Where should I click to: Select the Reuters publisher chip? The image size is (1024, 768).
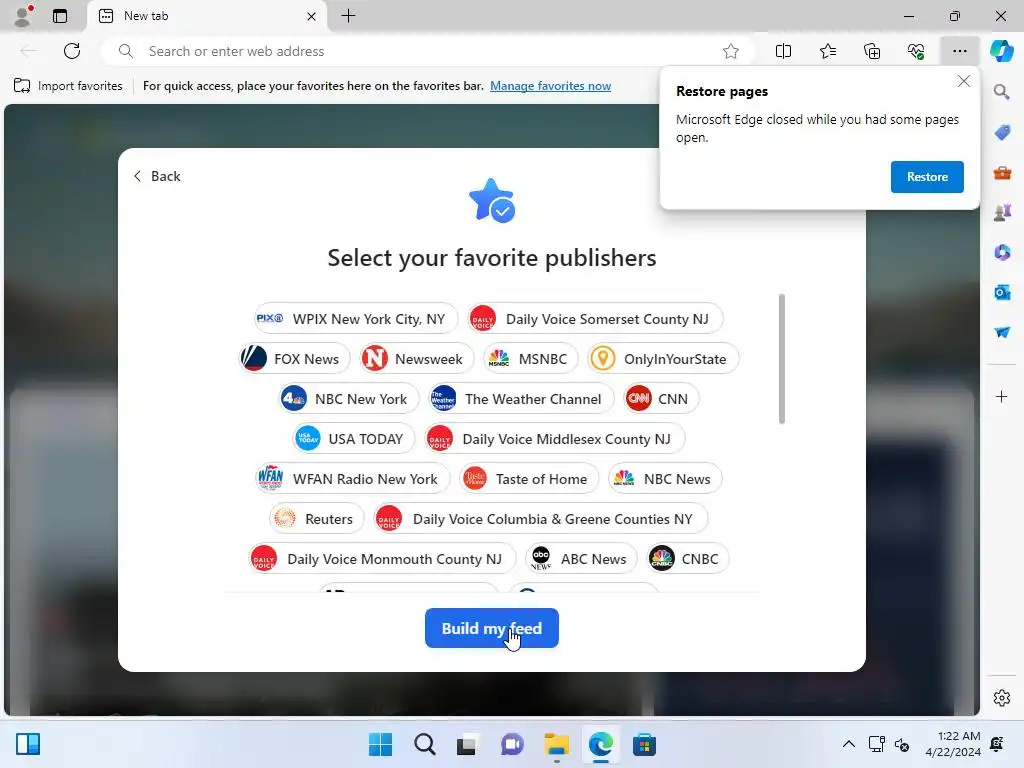coord(316,519)
